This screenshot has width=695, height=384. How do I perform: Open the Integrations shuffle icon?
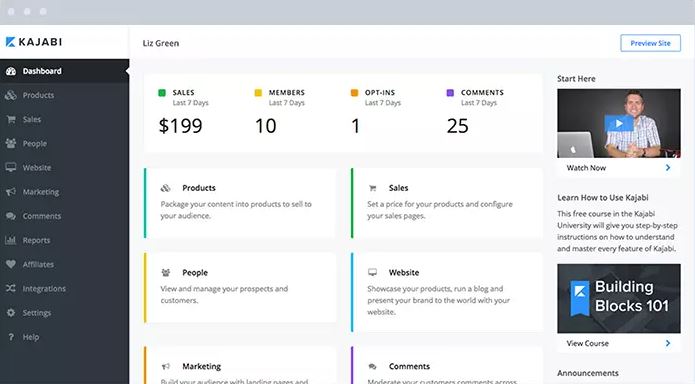pos(11,288)
